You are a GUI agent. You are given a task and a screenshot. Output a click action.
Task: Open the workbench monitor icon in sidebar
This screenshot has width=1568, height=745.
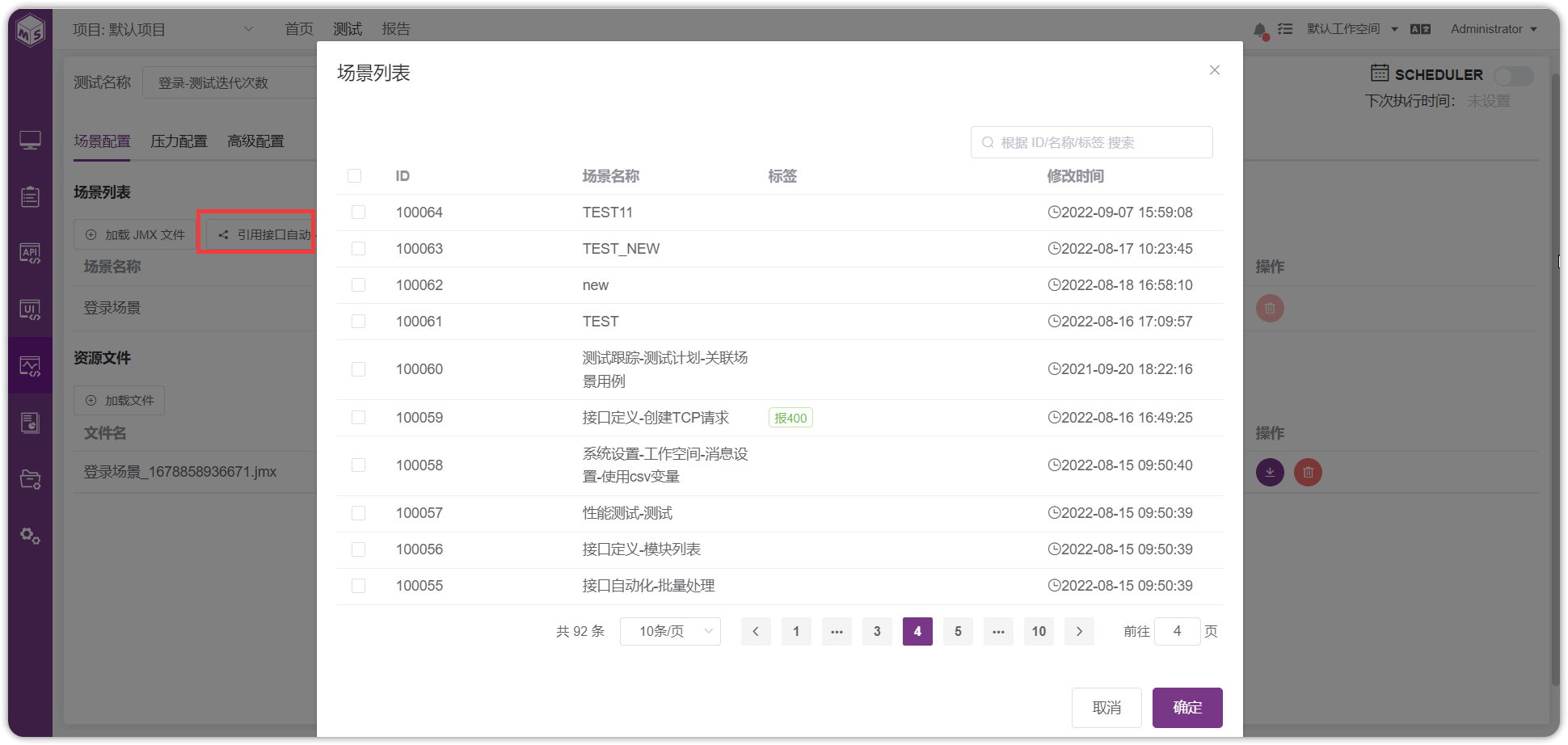(x=30, y=141)
